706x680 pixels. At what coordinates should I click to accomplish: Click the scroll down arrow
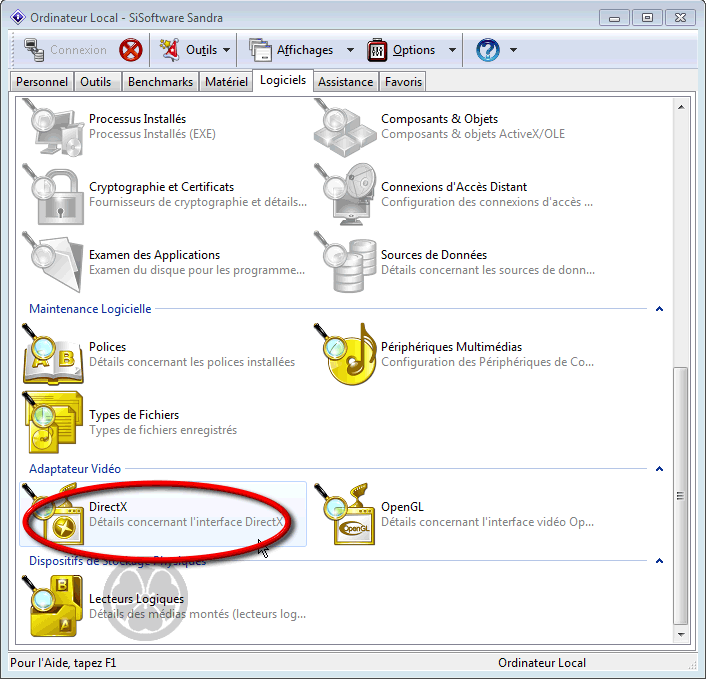click(681, 635)
